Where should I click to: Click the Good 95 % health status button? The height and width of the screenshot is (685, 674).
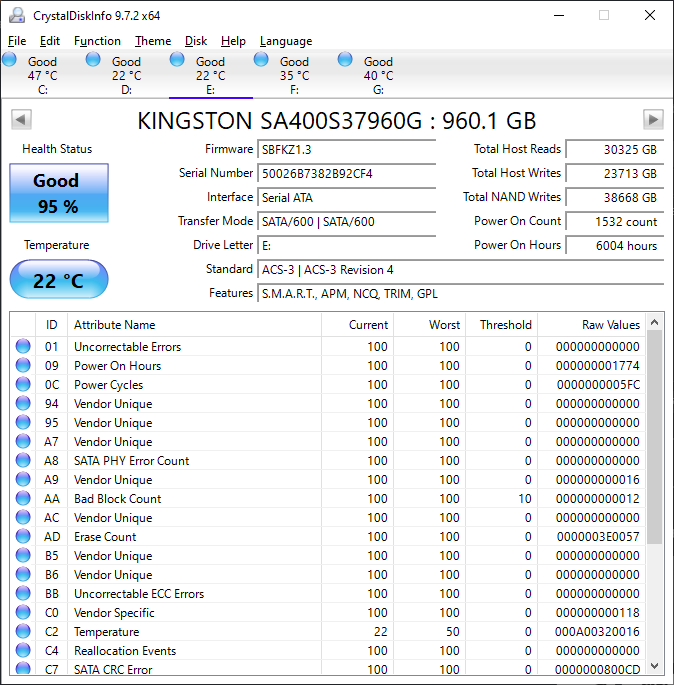pos(59,193)
